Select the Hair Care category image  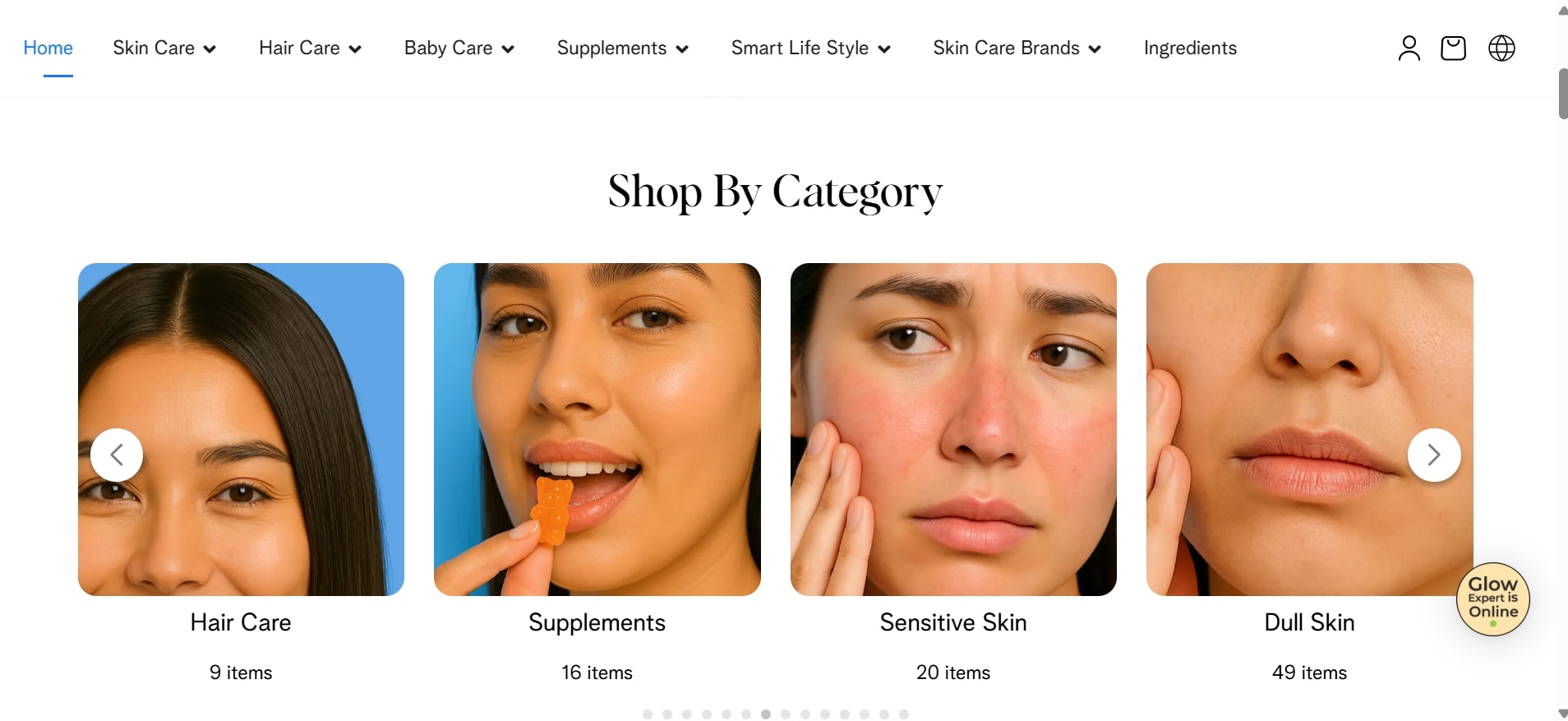(x=241, y=429)
